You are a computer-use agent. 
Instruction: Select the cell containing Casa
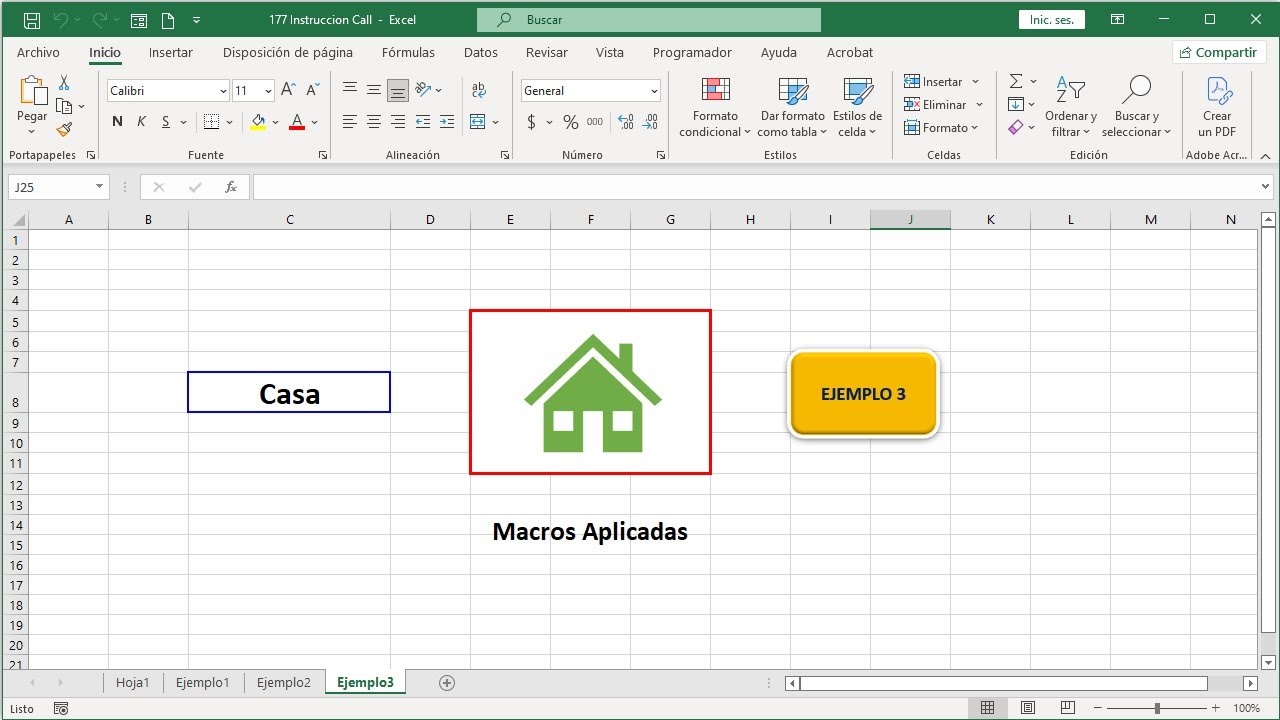pyautogui.click(x=289, y=392)
